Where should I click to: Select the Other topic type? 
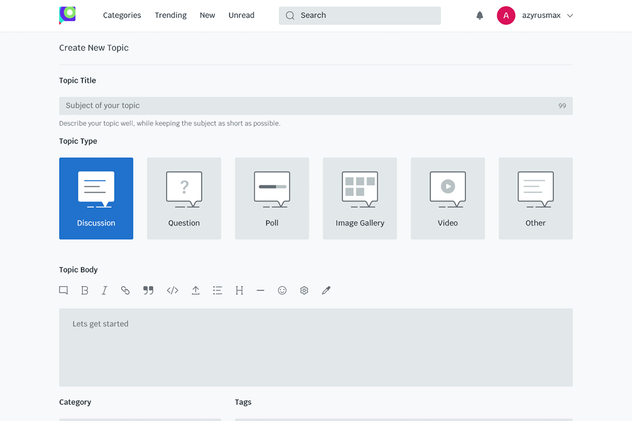[535, 198]
